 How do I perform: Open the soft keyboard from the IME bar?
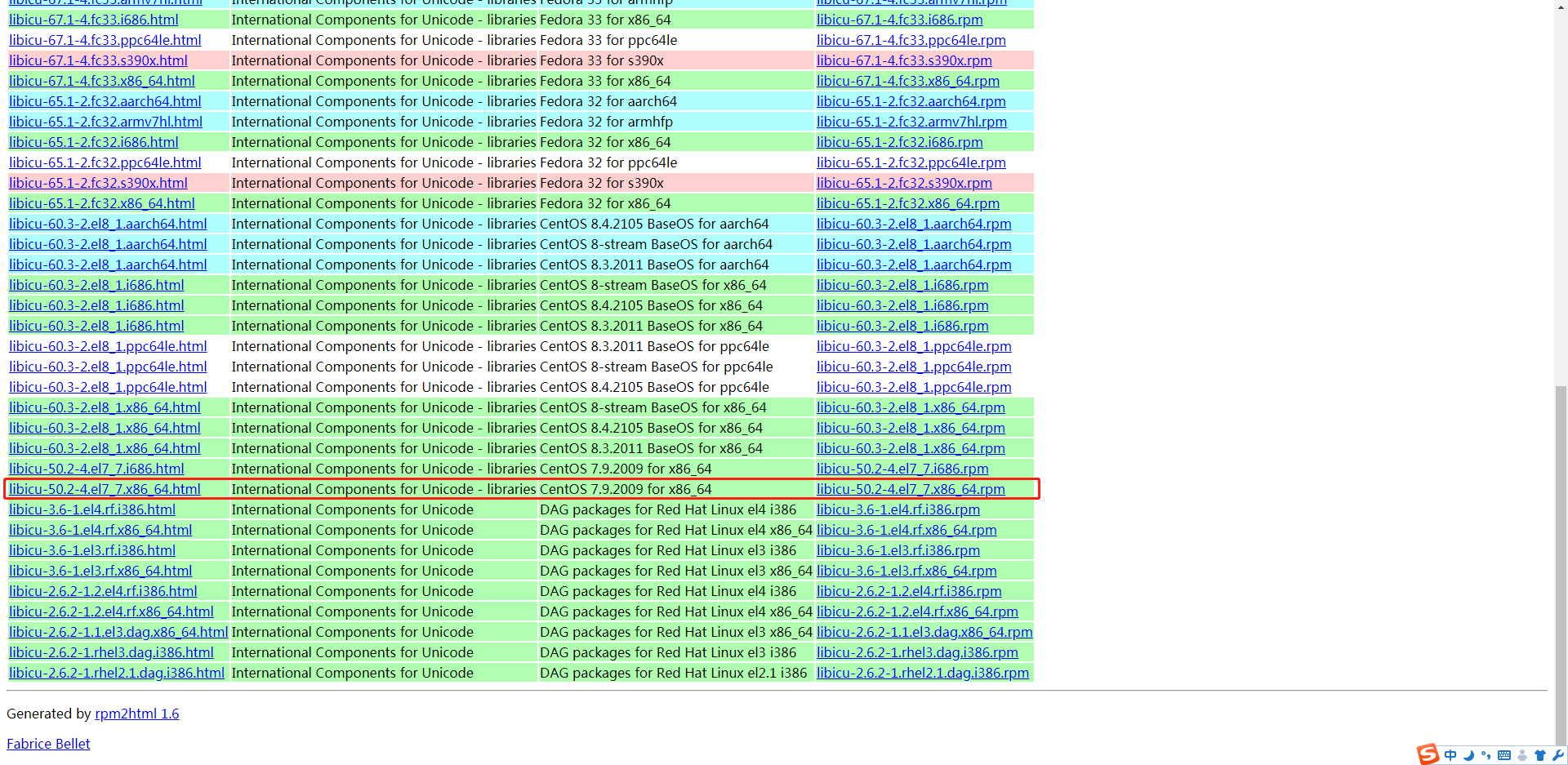(1503, 755)
